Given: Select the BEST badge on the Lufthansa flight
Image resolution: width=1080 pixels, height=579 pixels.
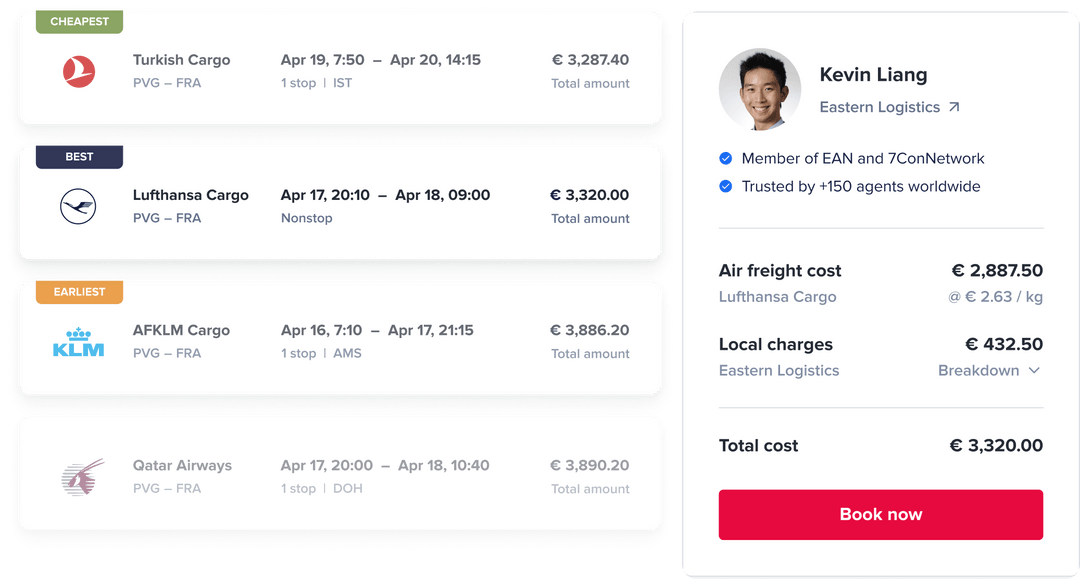Looking at the screenshot, I should tap(79, 156).
